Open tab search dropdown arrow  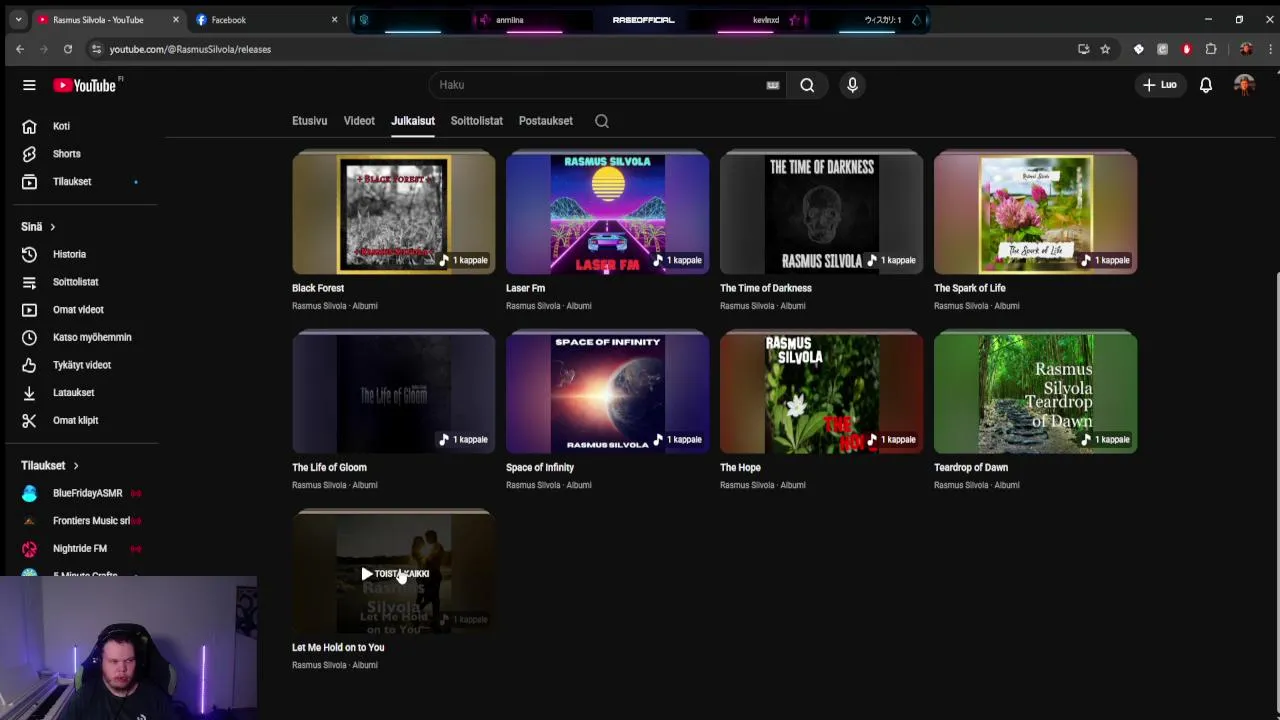(16, 19)
